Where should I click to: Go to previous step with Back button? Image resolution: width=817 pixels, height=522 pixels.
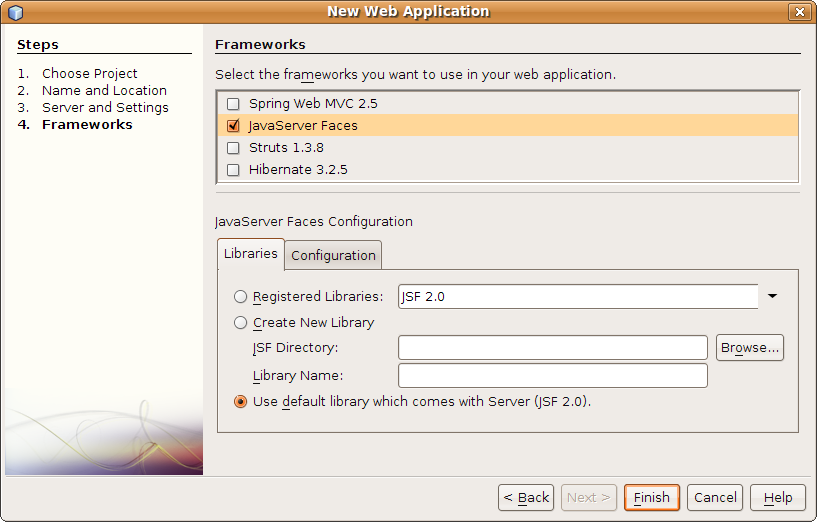click(x=526, y=498)
